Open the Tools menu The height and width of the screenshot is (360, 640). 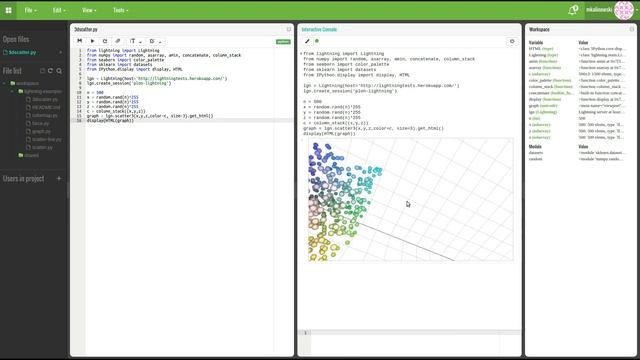point(120,10)
